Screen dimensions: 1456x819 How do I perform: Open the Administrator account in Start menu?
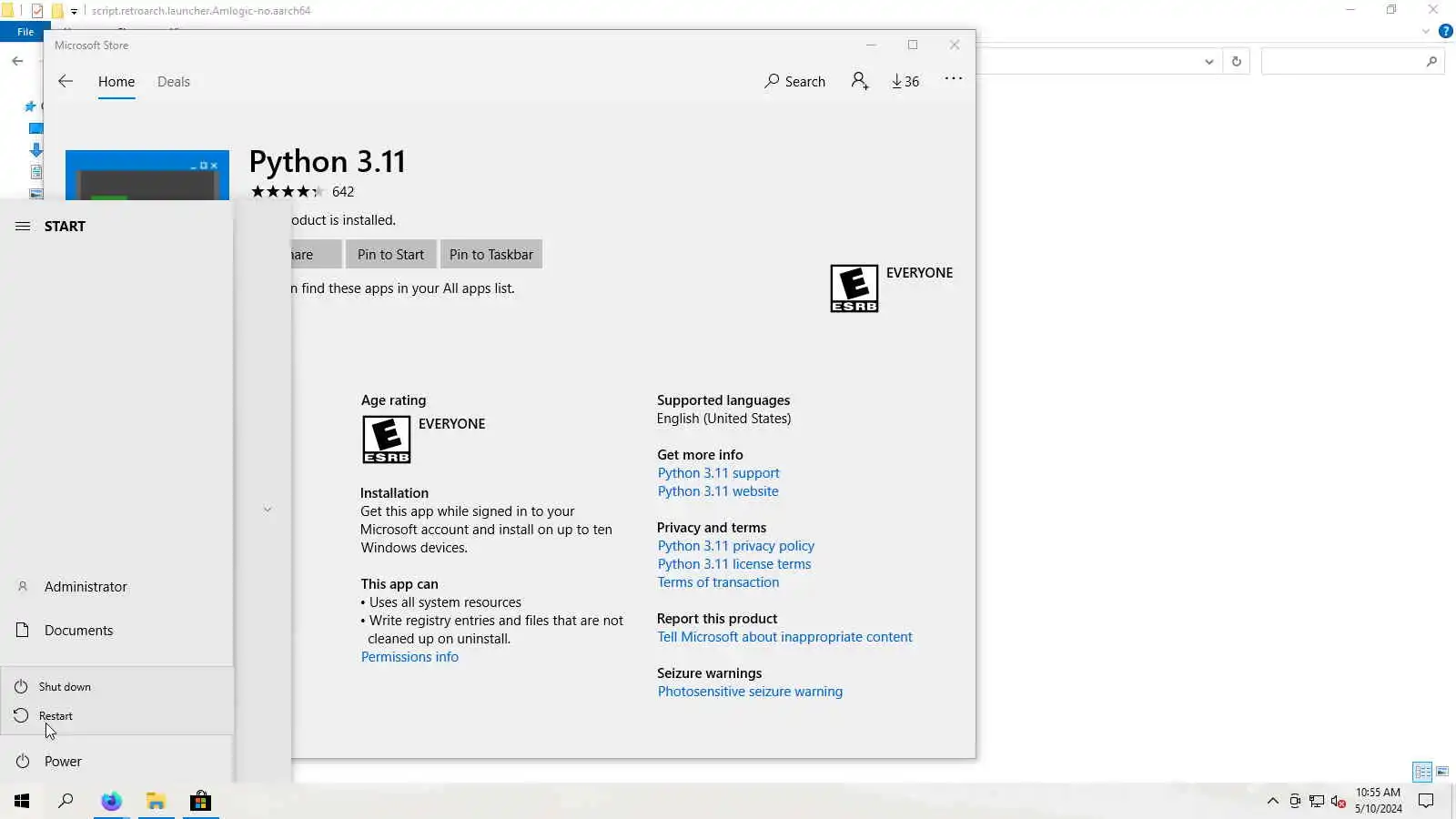(116, 587)
